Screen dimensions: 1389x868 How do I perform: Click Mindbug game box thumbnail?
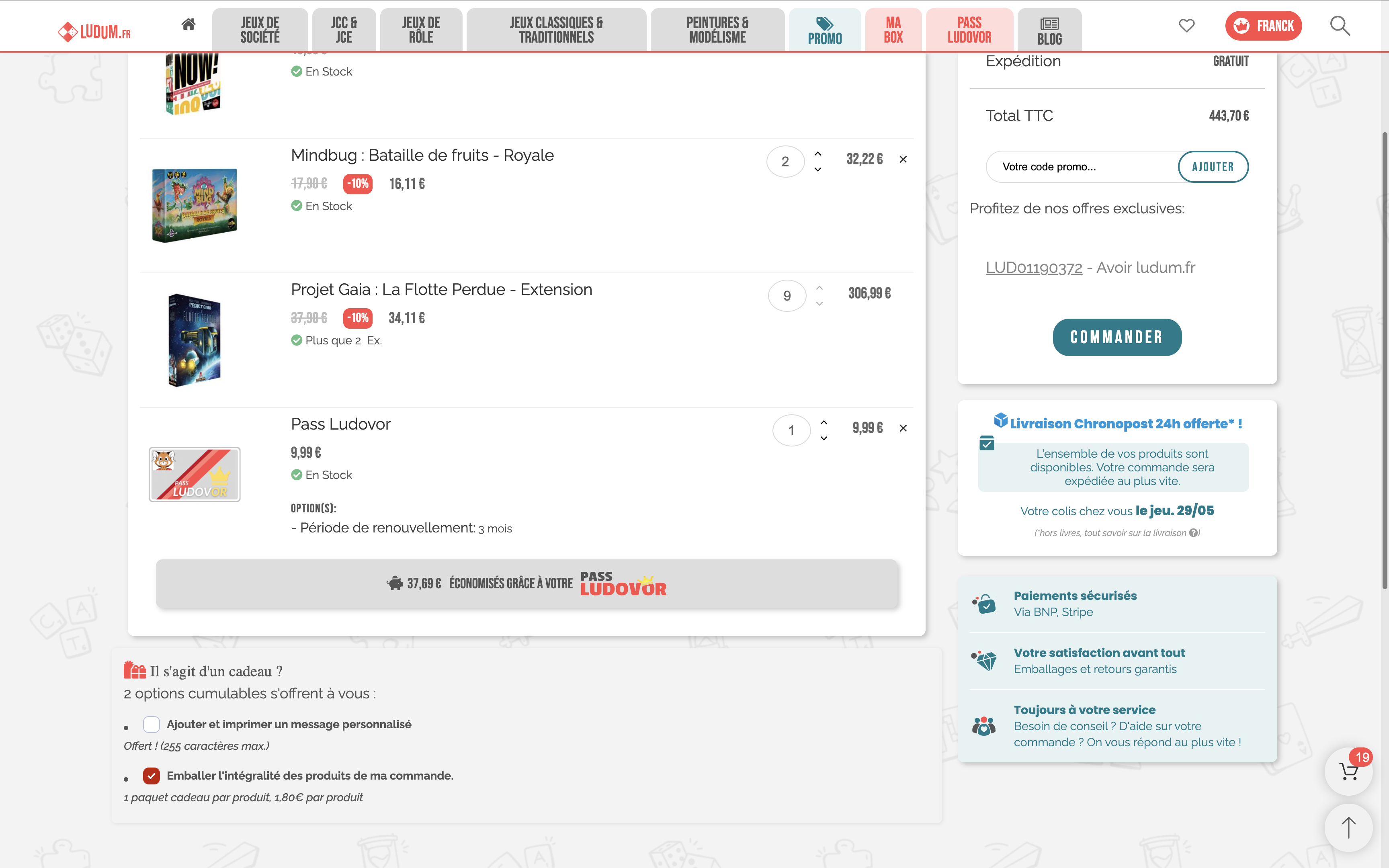point(194,205)
